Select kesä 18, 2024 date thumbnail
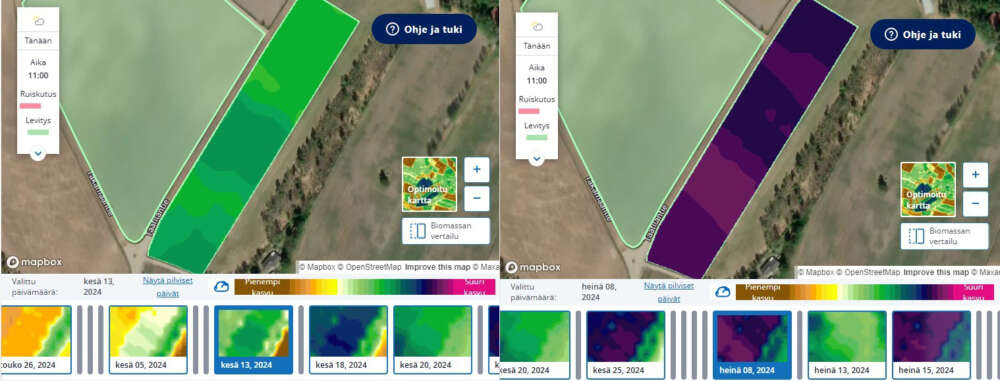 click(348, 339)
